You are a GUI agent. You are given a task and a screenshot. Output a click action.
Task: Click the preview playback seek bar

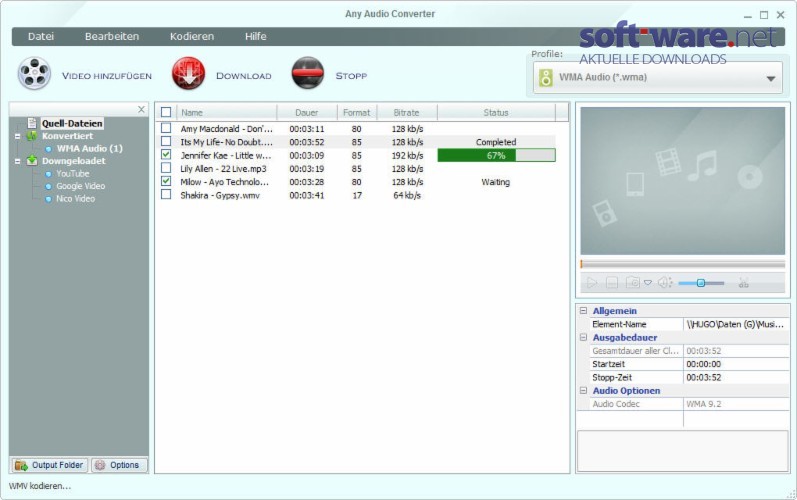[x=683, y=264]
